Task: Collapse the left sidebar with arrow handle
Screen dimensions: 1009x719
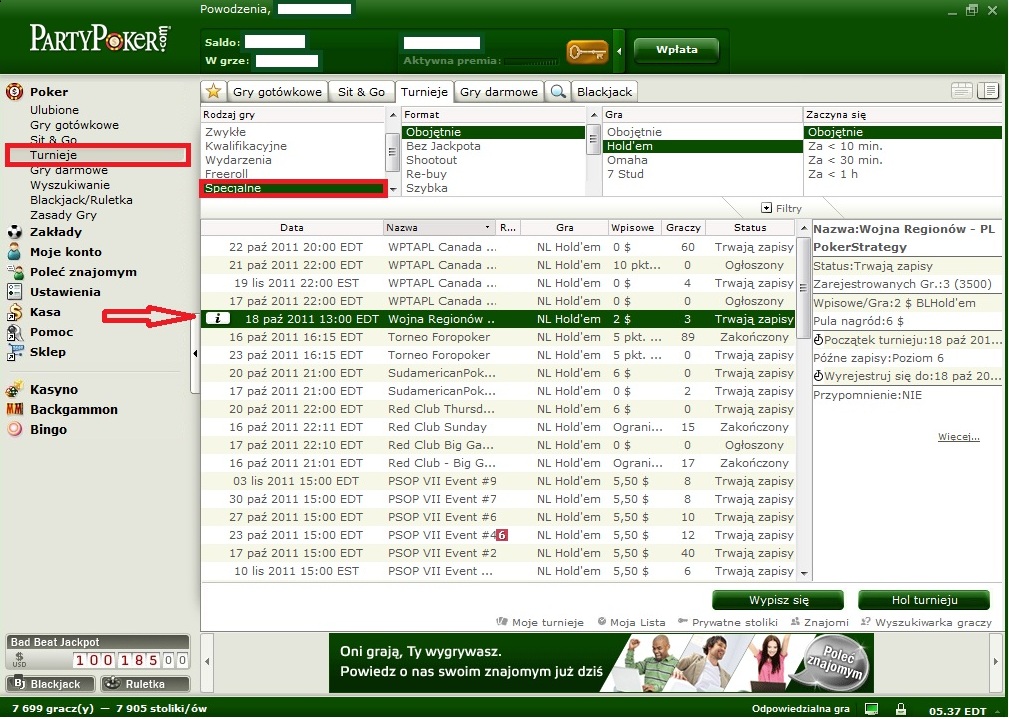Action: coord(195,353)
